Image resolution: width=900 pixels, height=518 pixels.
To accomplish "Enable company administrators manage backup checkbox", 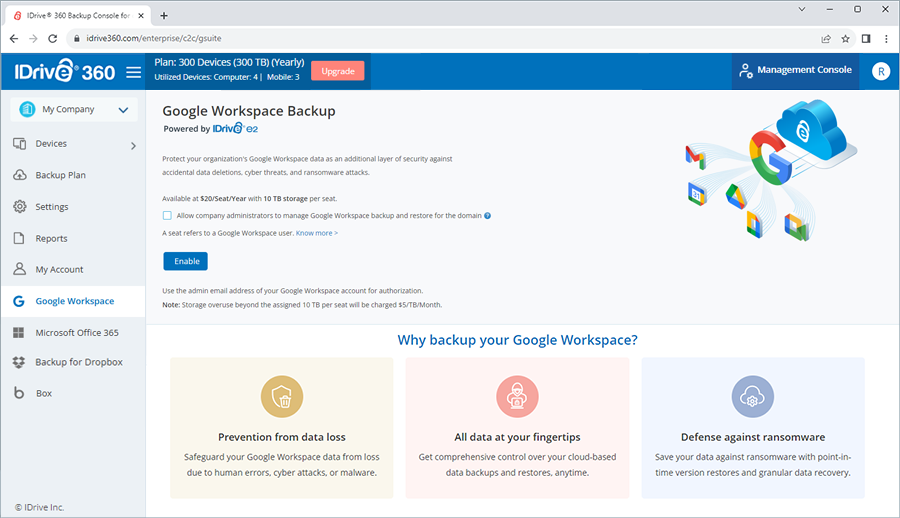I will click(167, 216).
